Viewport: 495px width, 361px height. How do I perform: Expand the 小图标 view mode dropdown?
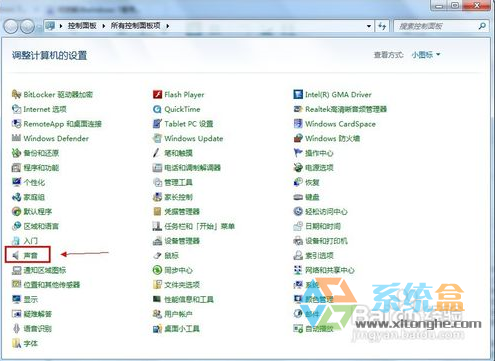point(438,54)
